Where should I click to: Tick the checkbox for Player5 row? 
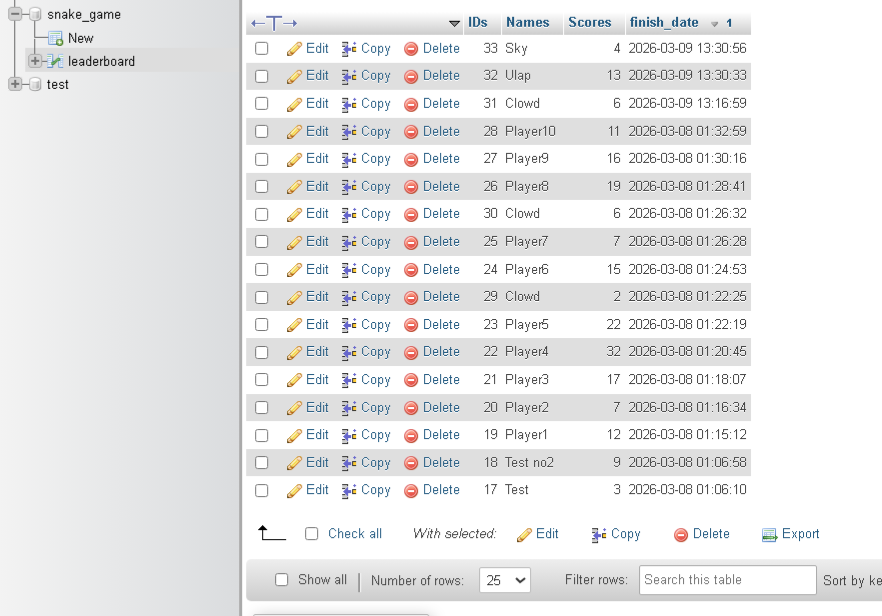(x=262, y=325)
